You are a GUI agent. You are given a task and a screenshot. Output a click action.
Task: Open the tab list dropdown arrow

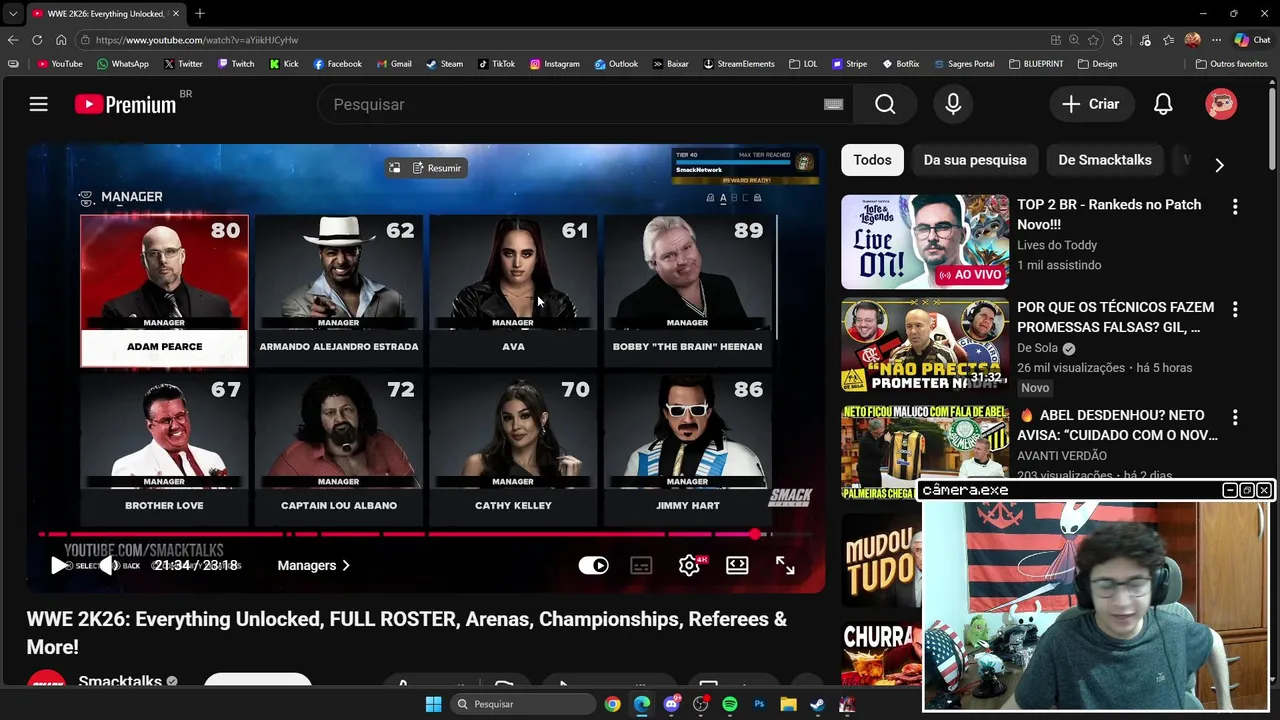[x=13, y=14]
